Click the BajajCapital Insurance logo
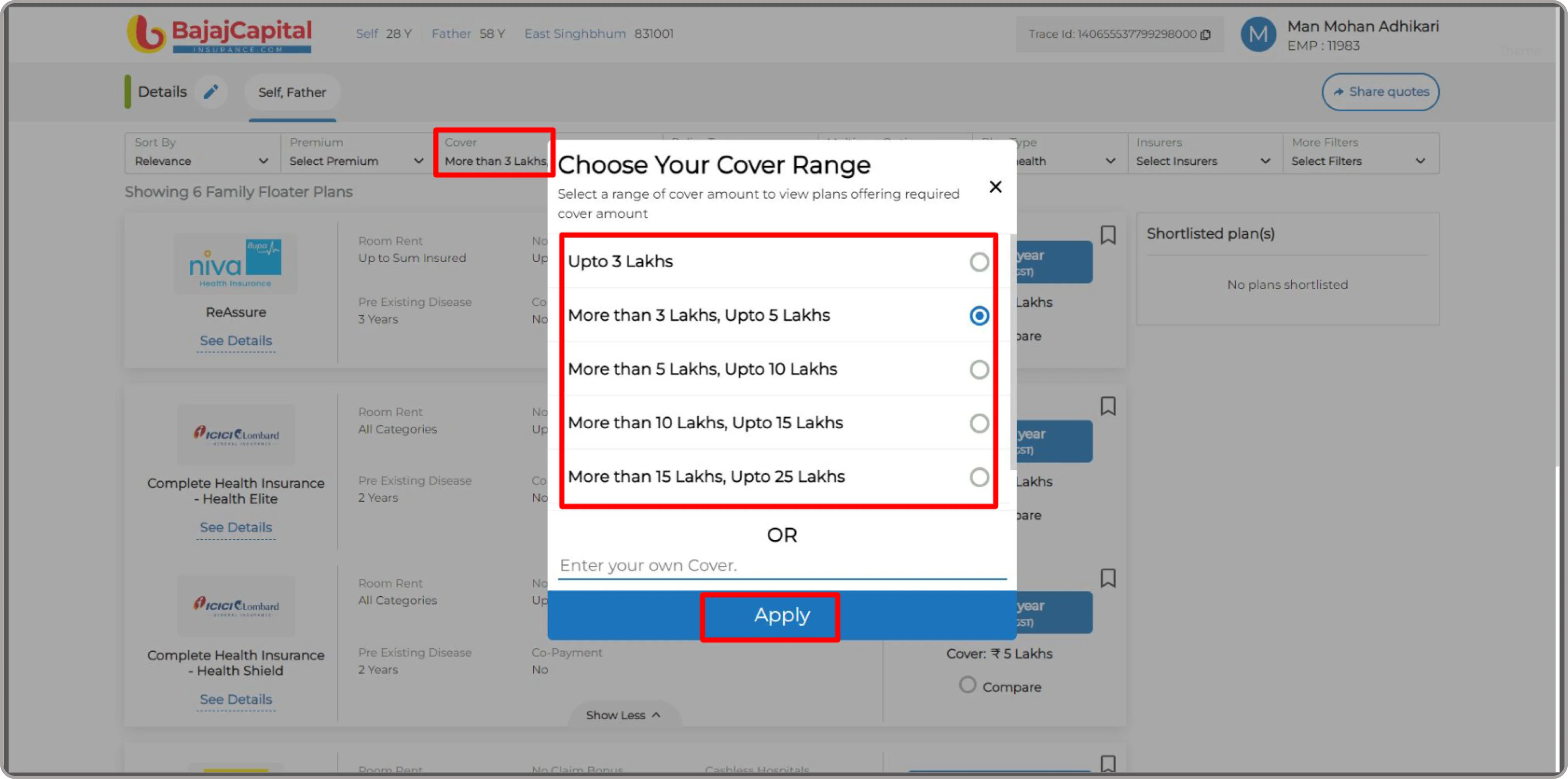1568x779 pixels. [219, 34]
